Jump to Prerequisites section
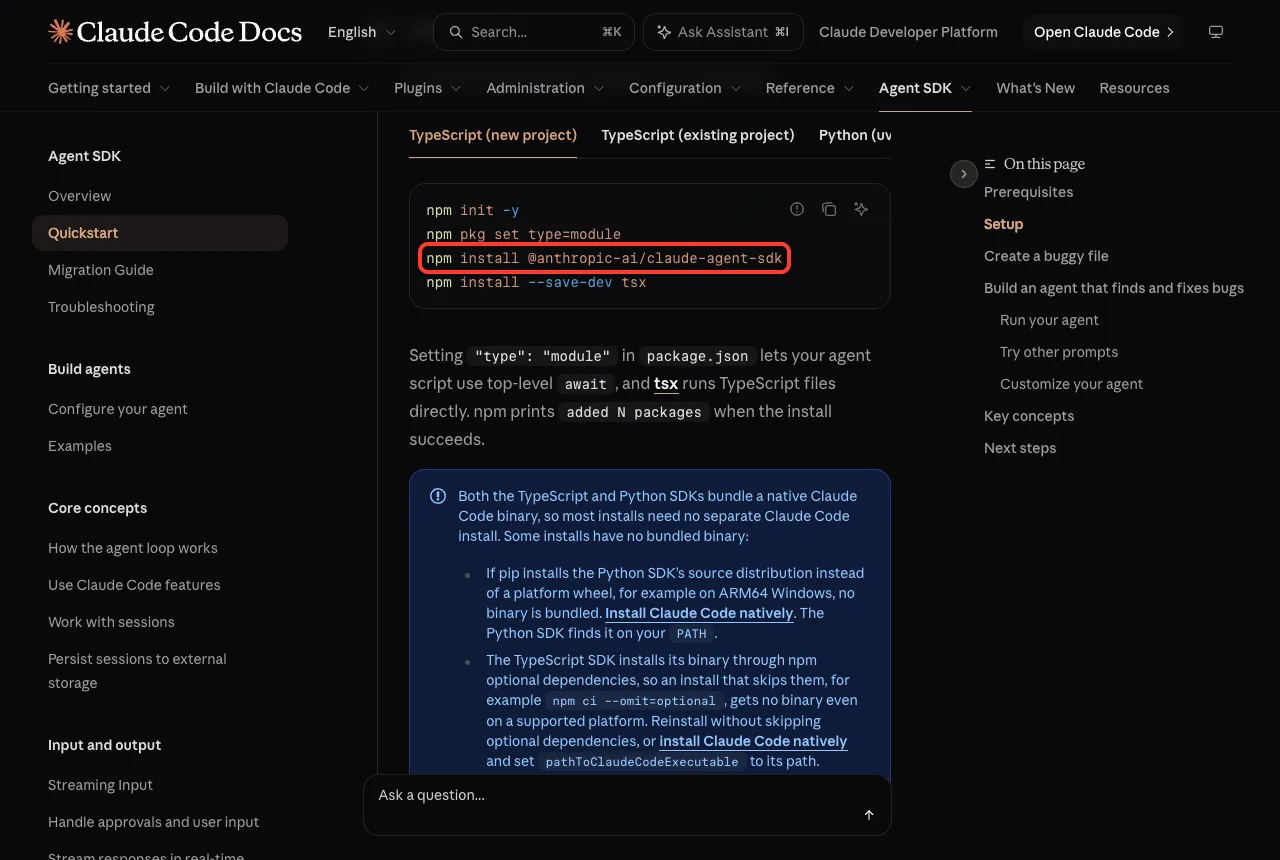1280x860 pixels. coord(1028,192)
